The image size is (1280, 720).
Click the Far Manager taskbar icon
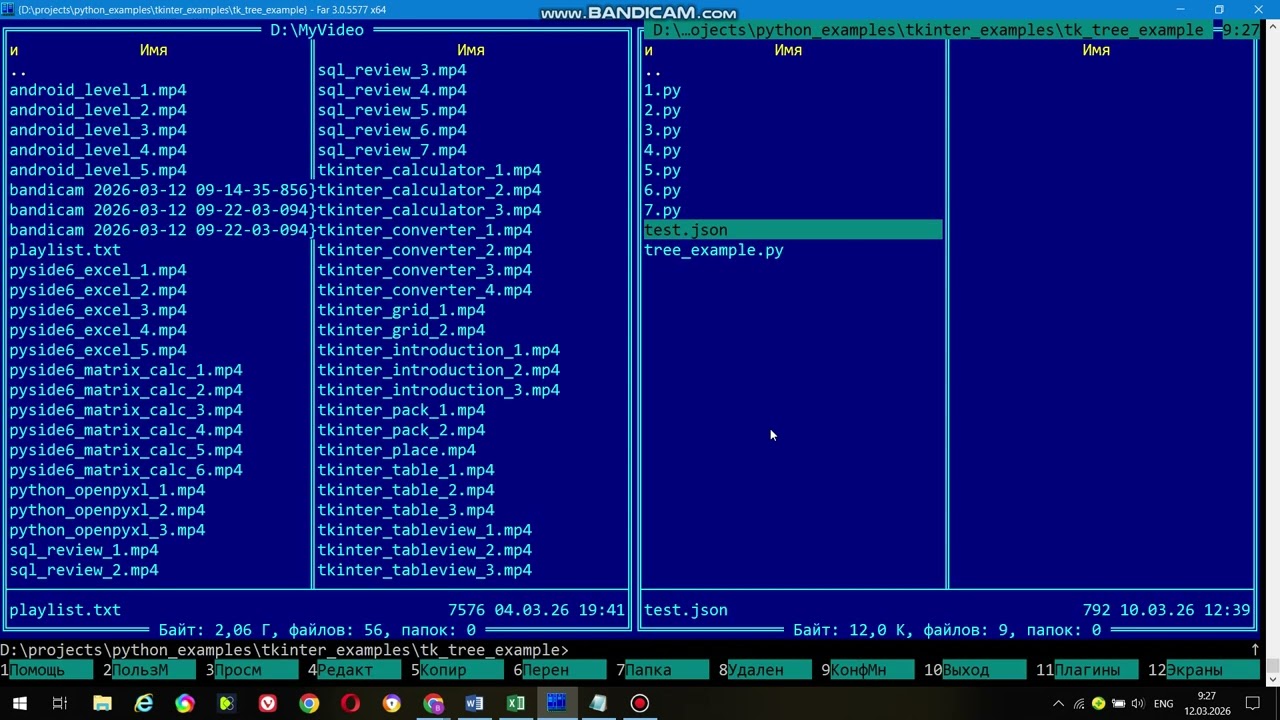[x=556, y=703]
